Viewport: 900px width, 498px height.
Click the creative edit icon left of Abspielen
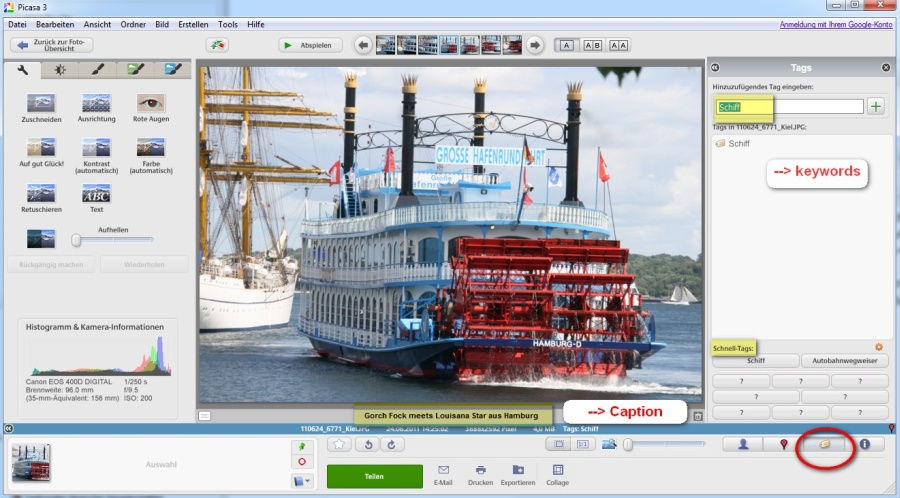pyautogui.click(x=217, y=45)
